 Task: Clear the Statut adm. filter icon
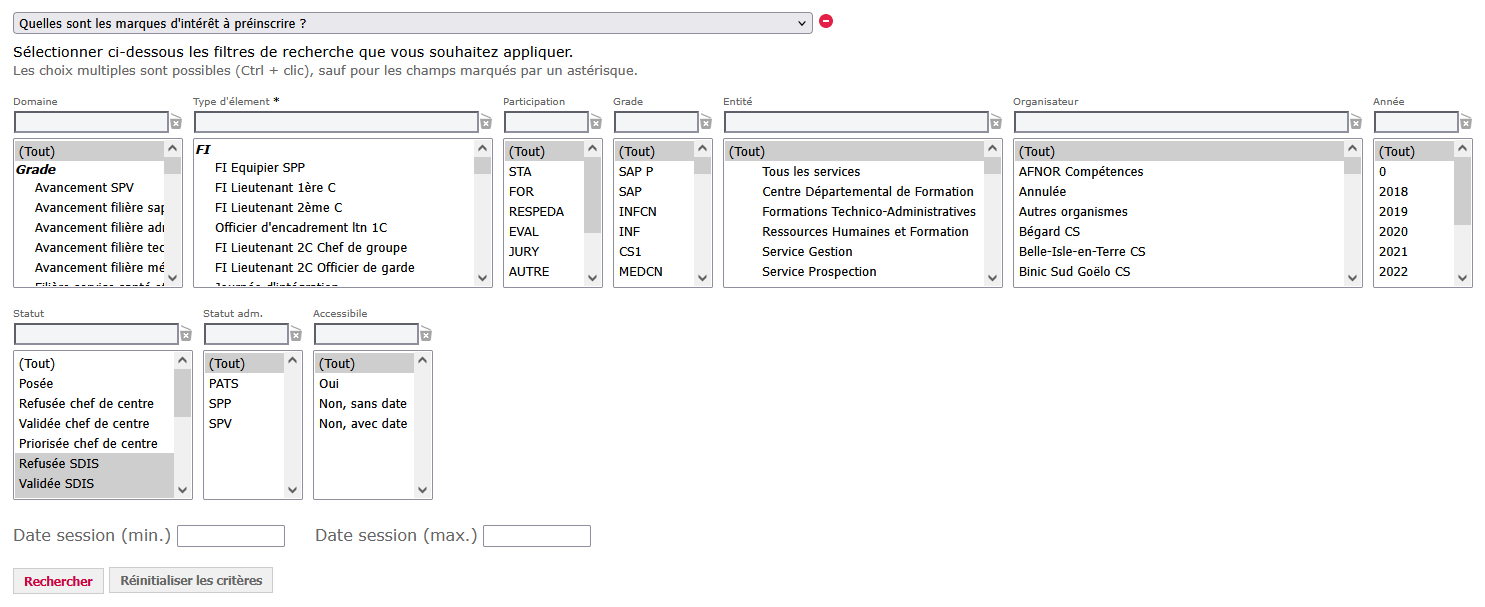[296, 335]
